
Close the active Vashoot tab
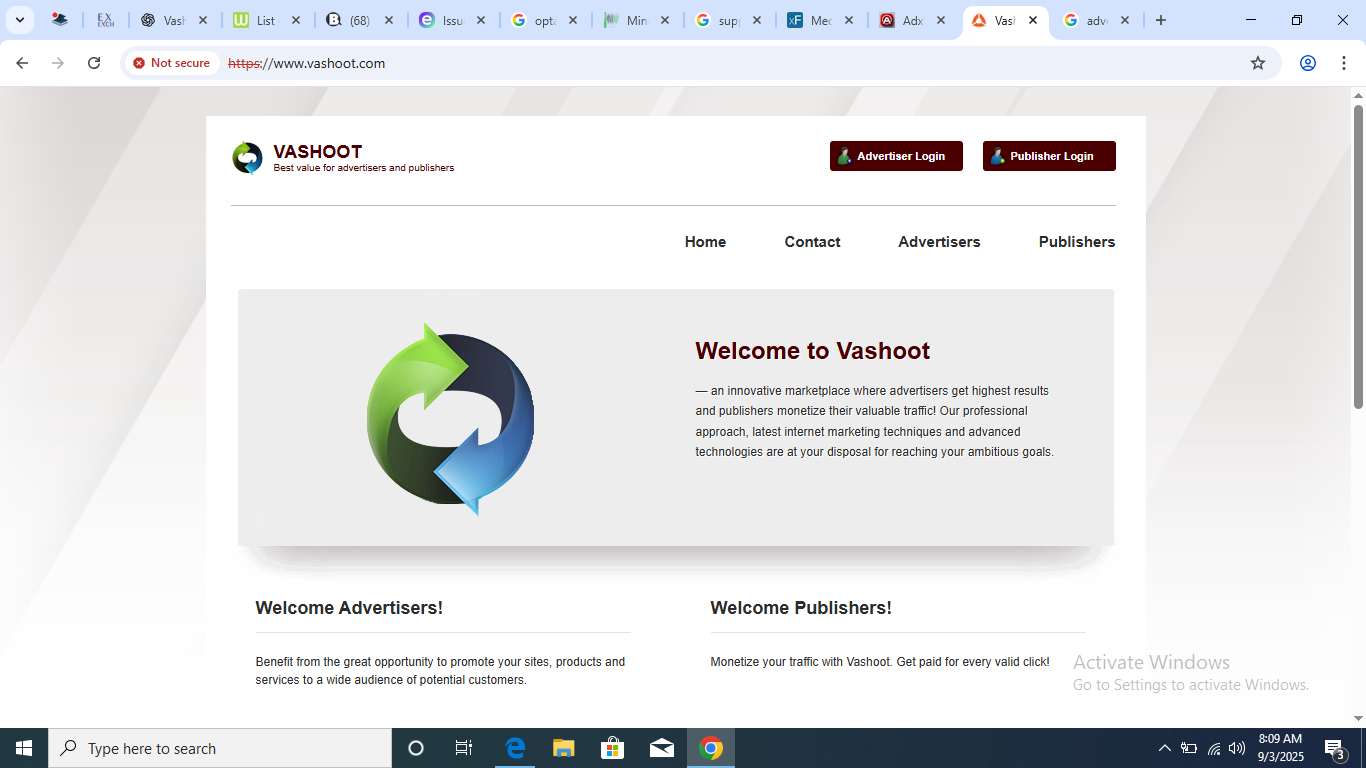coord(1033,20)
